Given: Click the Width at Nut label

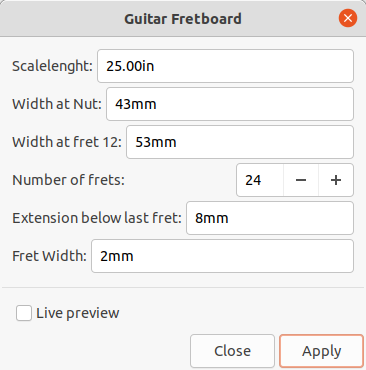Looking at the screenshot, I should click(x=57, y=104).
